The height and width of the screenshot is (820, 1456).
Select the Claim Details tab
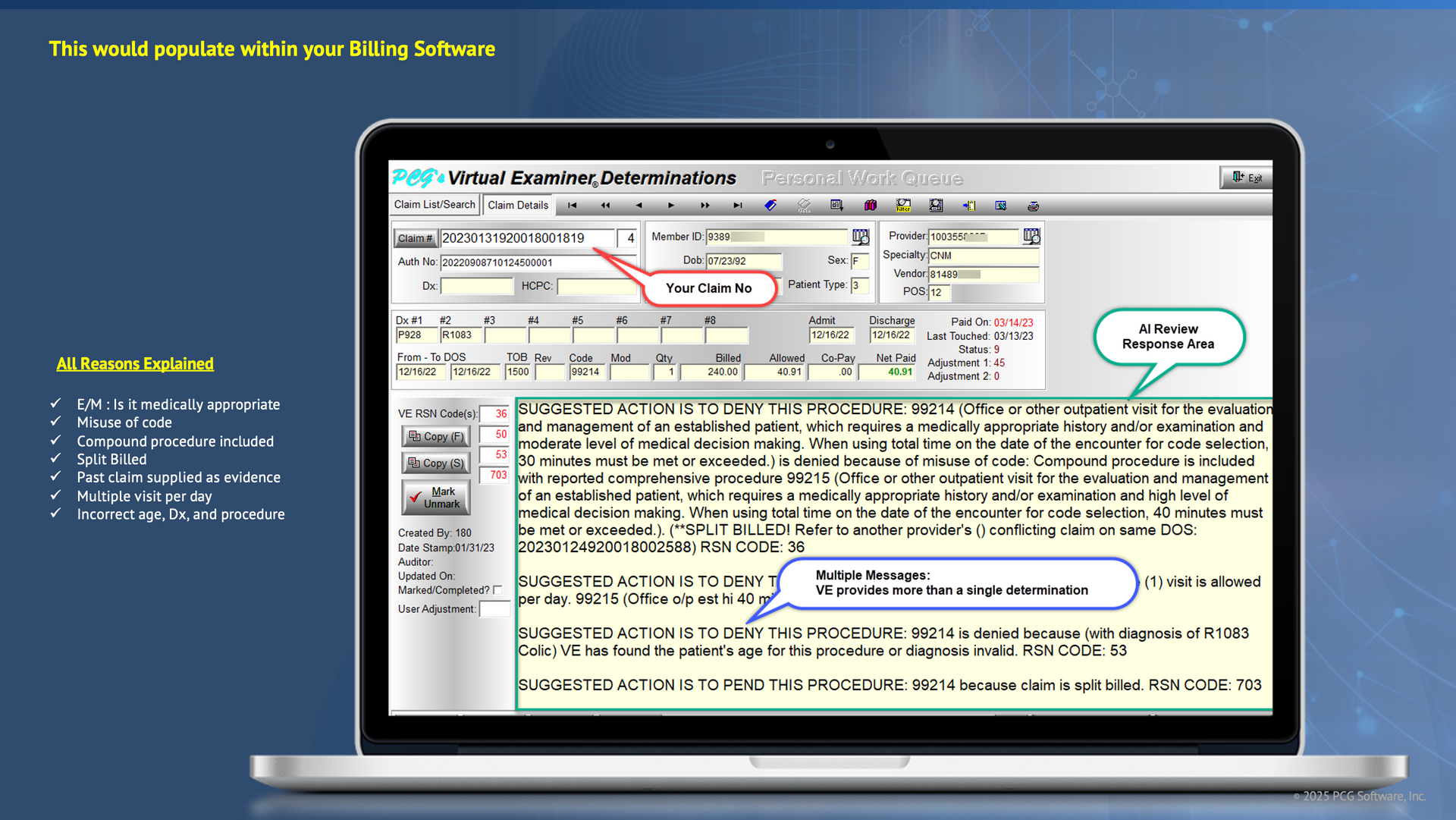517,206
